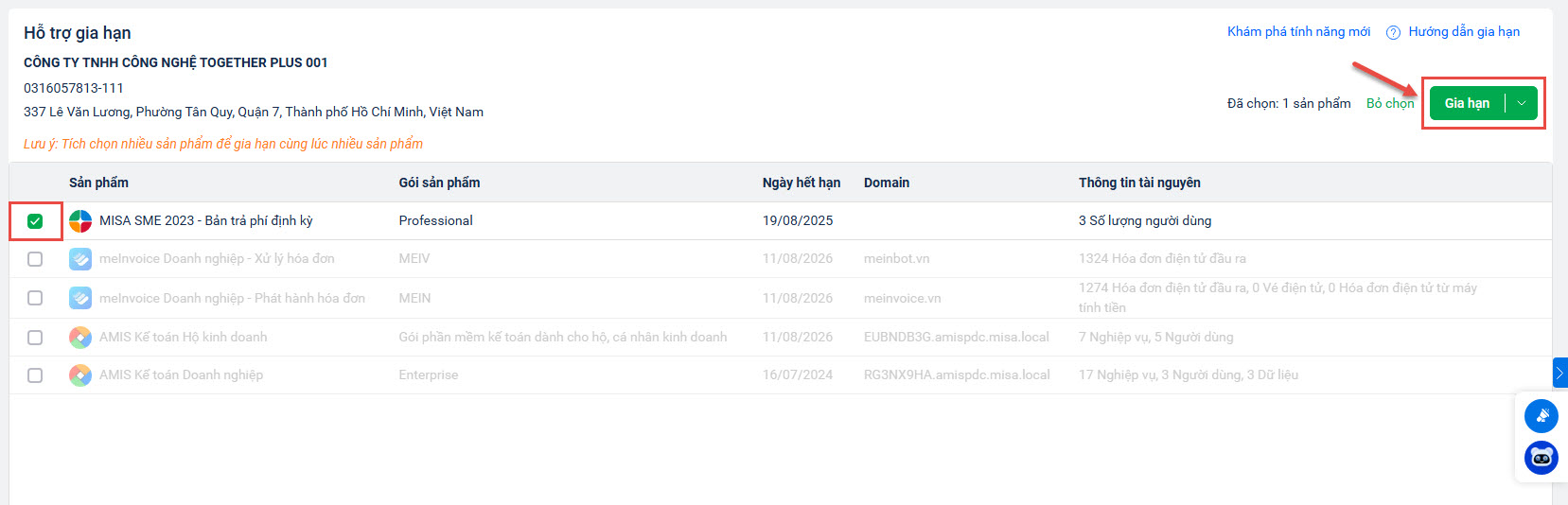Click the Gói sản phẩm column header
This screenshot has width=1568, height=505.
click(439, 183)
